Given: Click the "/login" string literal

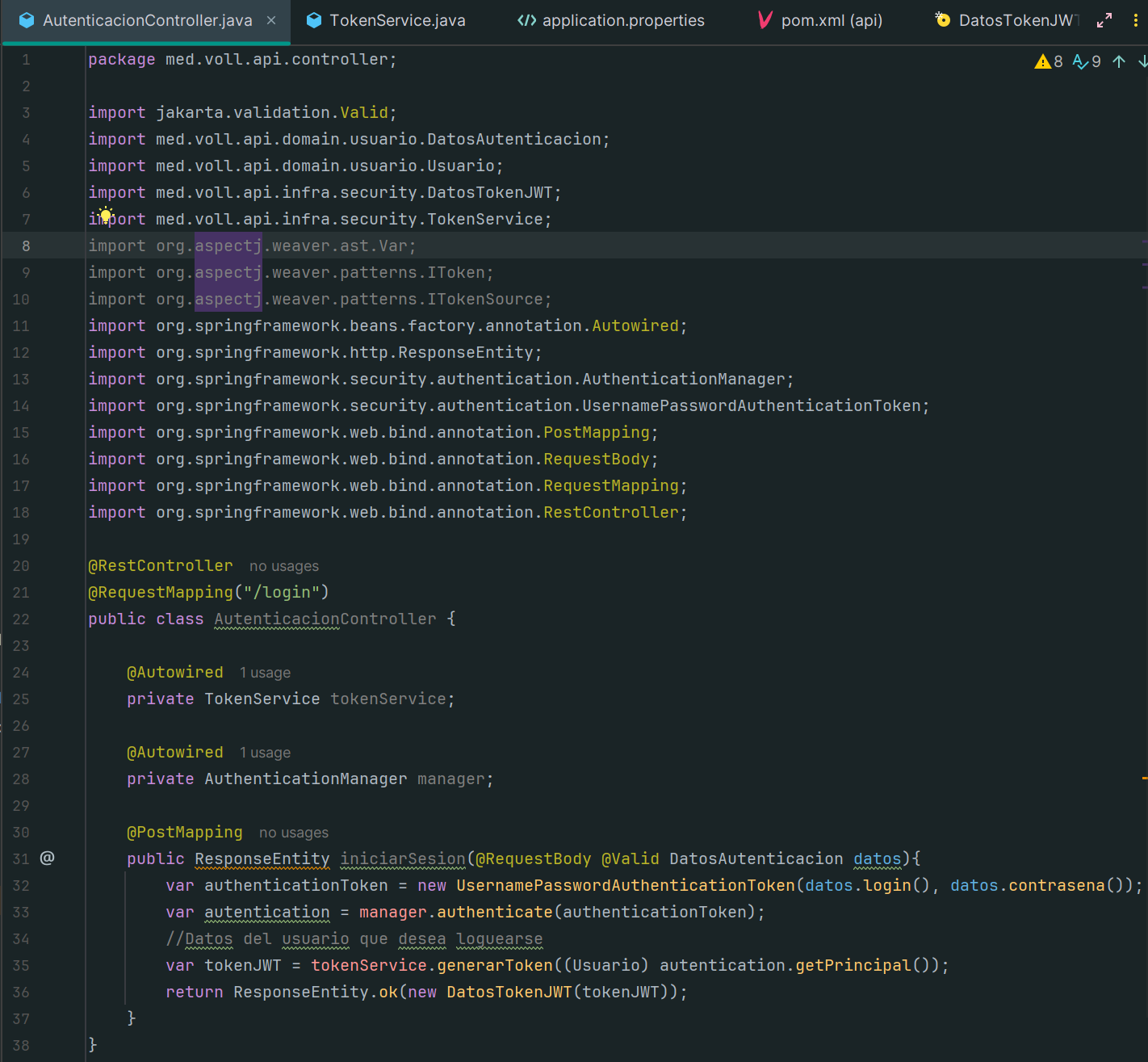Looking at the screenshot, I should tap(282, 593).
